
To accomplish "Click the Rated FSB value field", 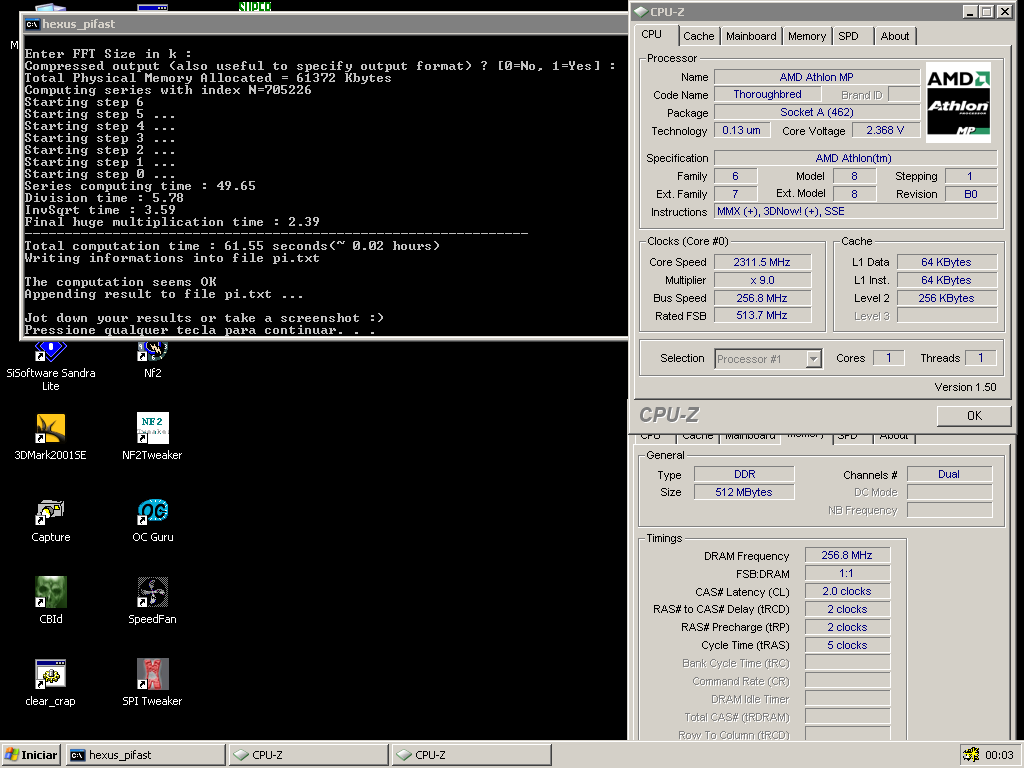I will (762, 315).
